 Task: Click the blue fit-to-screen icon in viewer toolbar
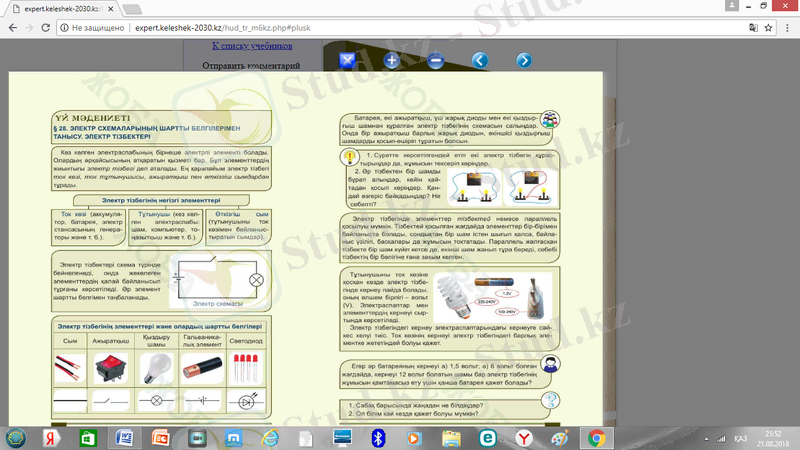(348, 61)
